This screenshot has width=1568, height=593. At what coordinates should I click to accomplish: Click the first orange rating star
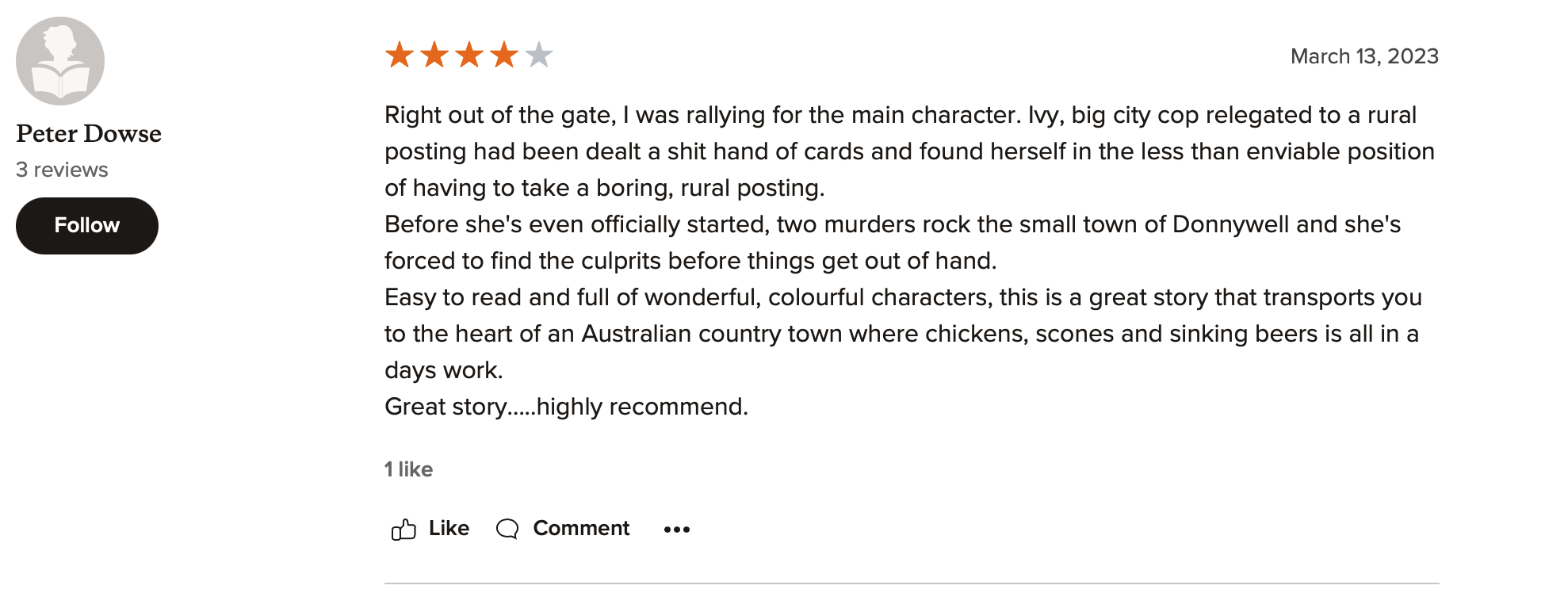click(x=400, y=55)
